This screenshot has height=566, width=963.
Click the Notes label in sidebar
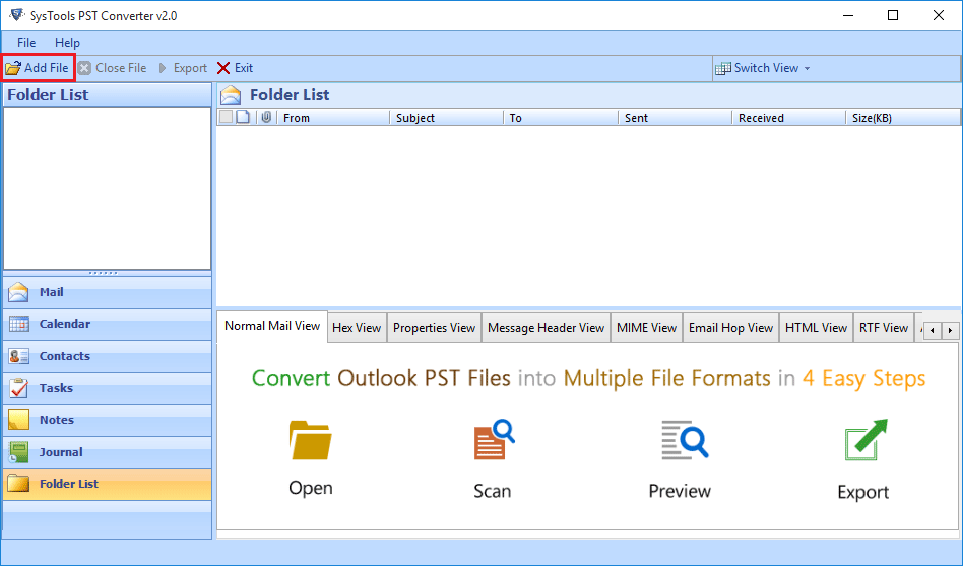[57, 420]
